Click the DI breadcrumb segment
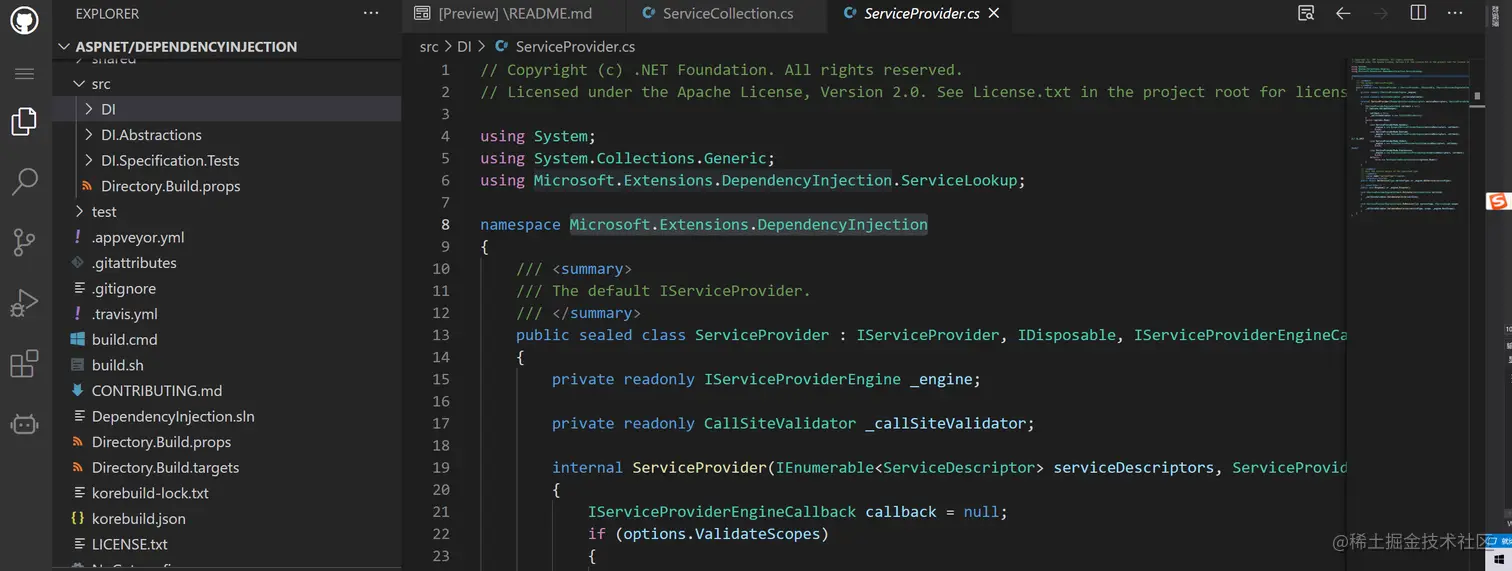 464,47
